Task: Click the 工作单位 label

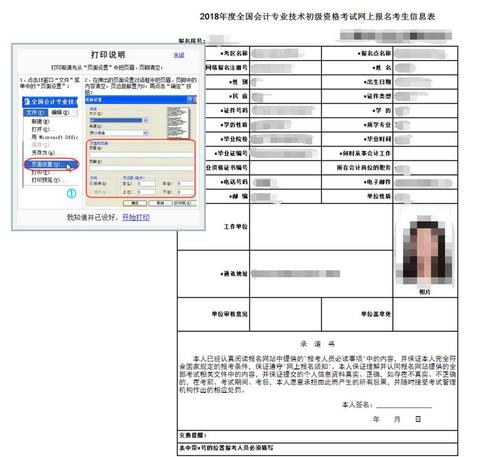Action: coord(236,227)
